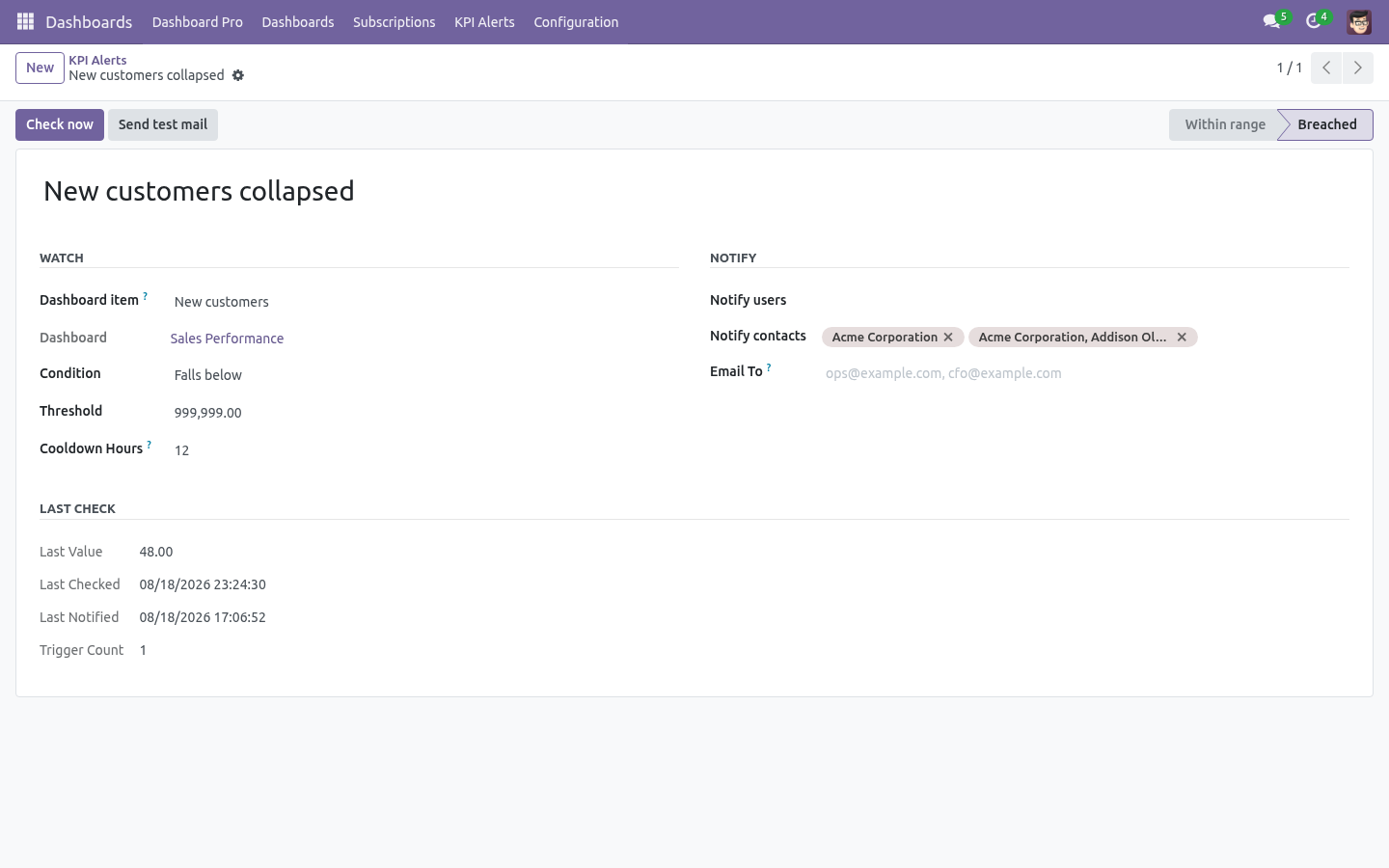1389x868 pixels.
Task: Open the apps grid home menu icon
Action: pyautogui.click(x=26, y=21)
